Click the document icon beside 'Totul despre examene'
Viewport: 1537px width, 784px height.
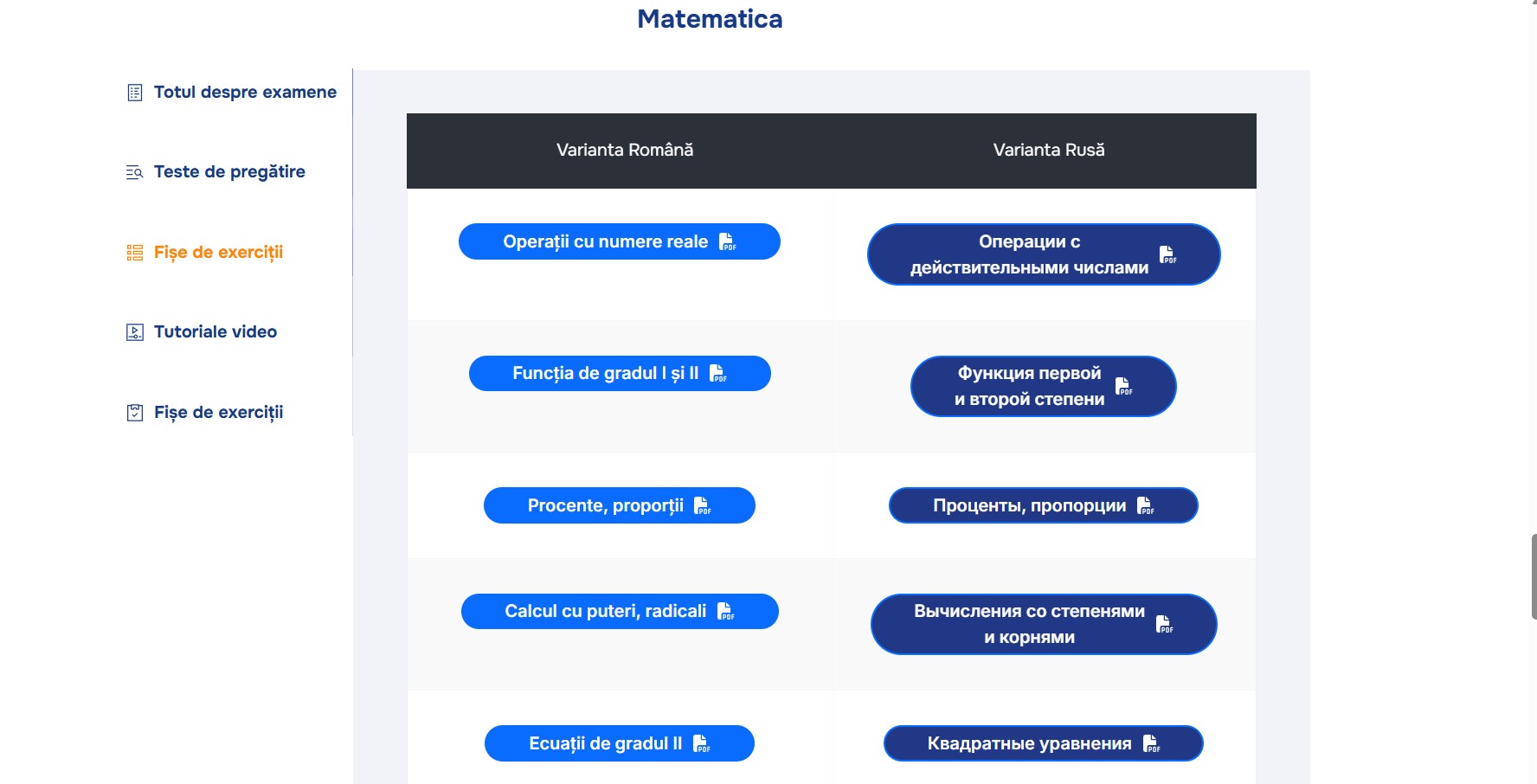134,92
